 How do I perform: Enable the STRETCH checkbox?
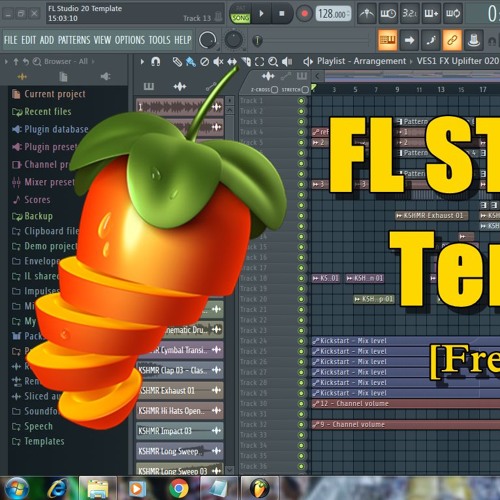(304, 89)
